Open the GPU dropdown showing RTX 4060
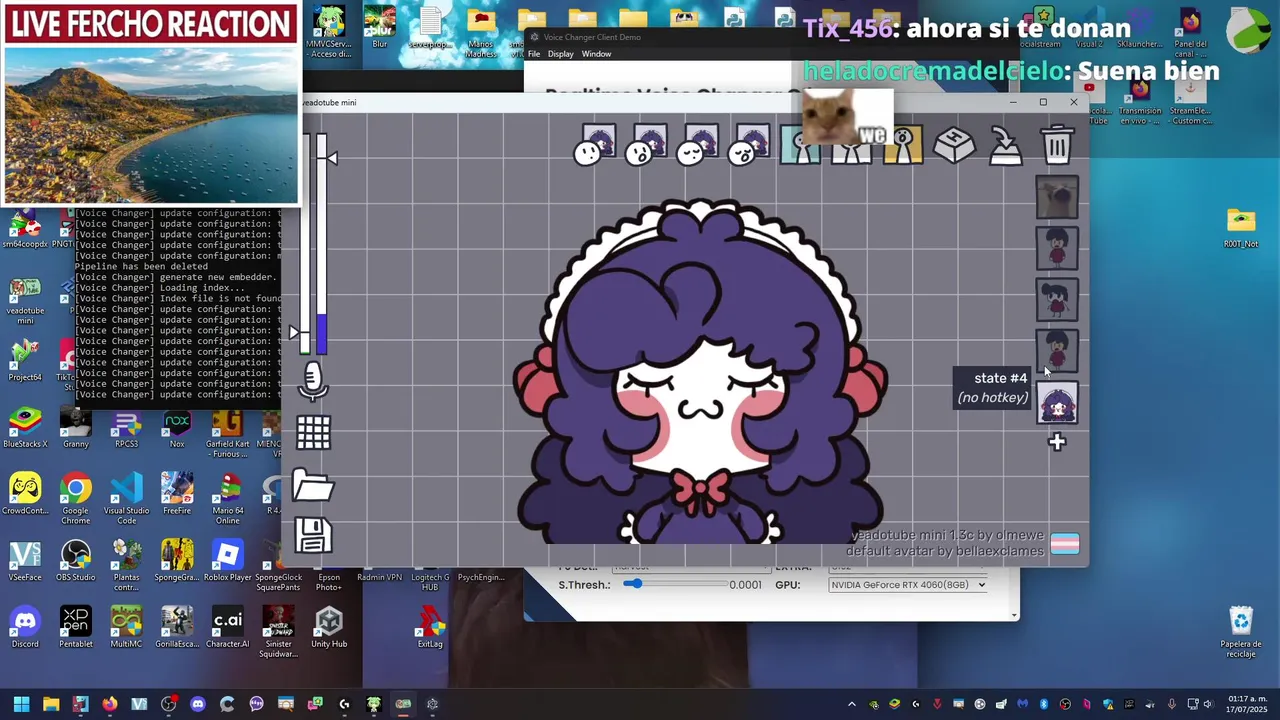 coord(908,585)
